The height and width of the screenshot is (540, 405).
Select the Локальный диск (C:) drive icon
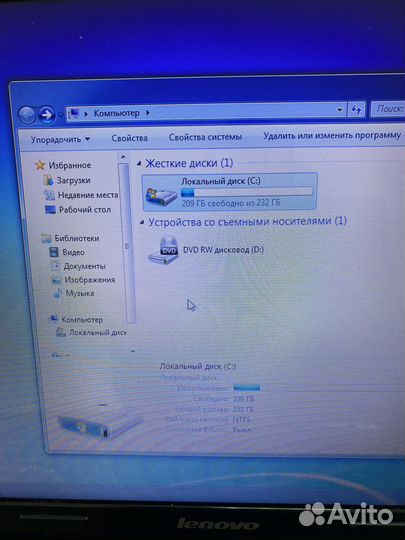coord(161,196)
